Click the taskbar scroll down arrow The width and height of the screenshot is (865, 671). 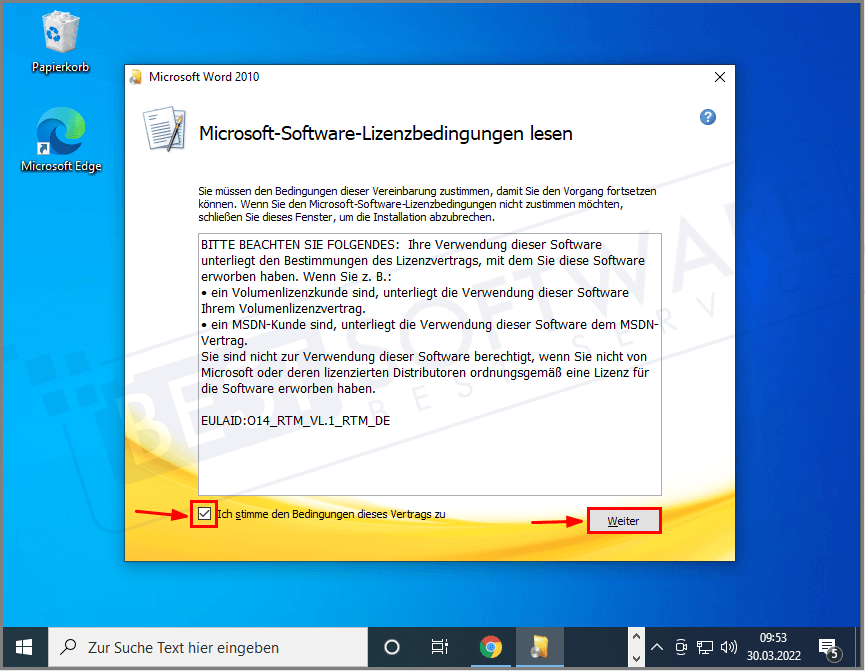pos(636,657)
